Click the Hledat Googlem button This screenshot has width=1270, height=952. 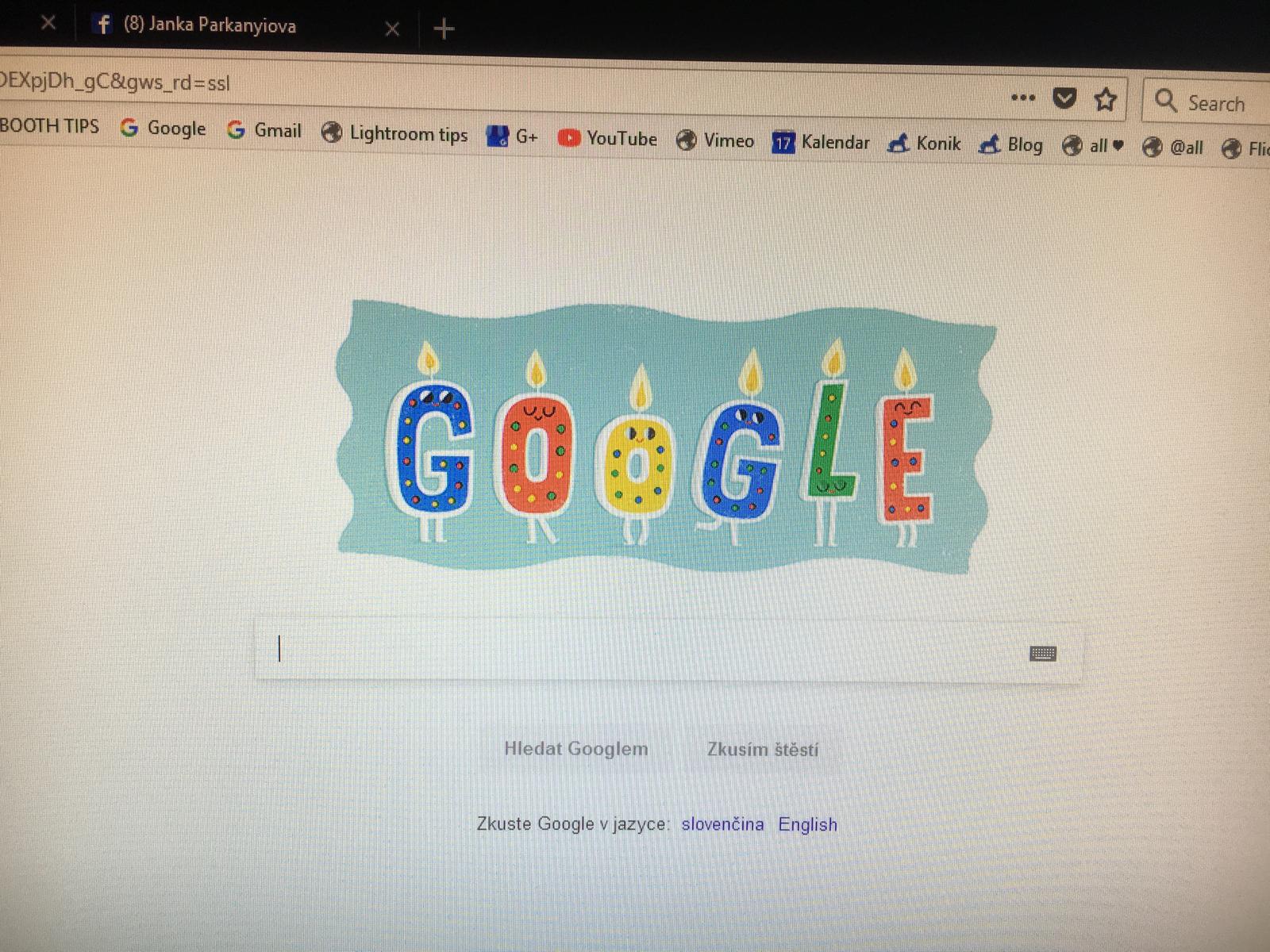(576, 749)
